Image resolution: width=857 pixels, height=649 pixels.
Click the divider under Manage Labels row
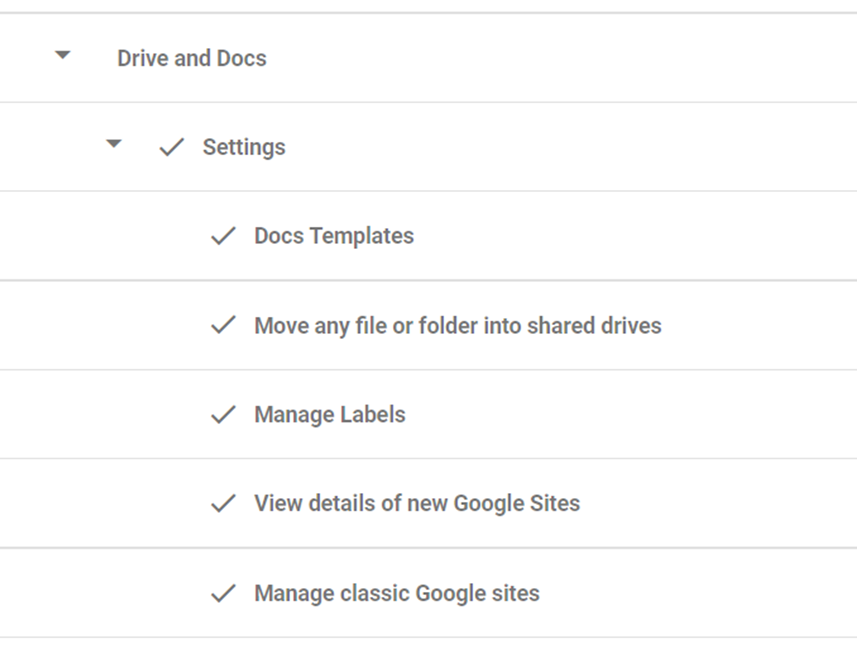pyautogui.click(x=428, y=458)
